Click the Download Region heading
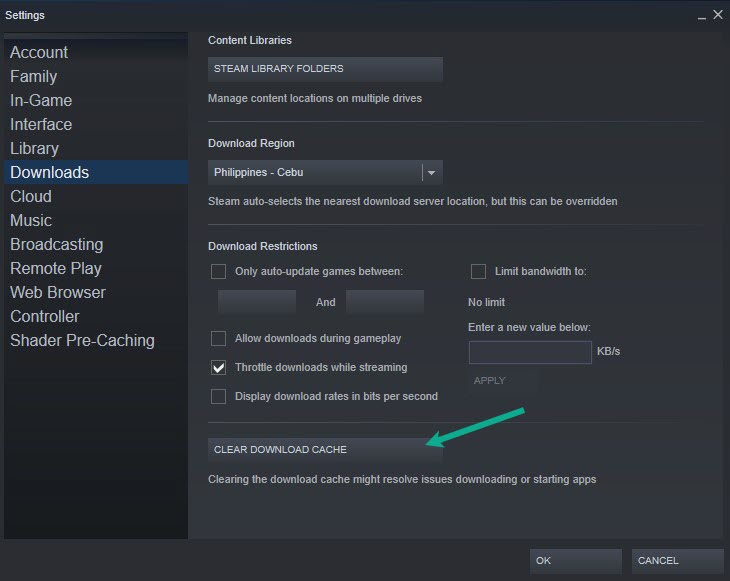Viewport: 730px width, 581px height. pyautogui.click(x=251, y=143)
